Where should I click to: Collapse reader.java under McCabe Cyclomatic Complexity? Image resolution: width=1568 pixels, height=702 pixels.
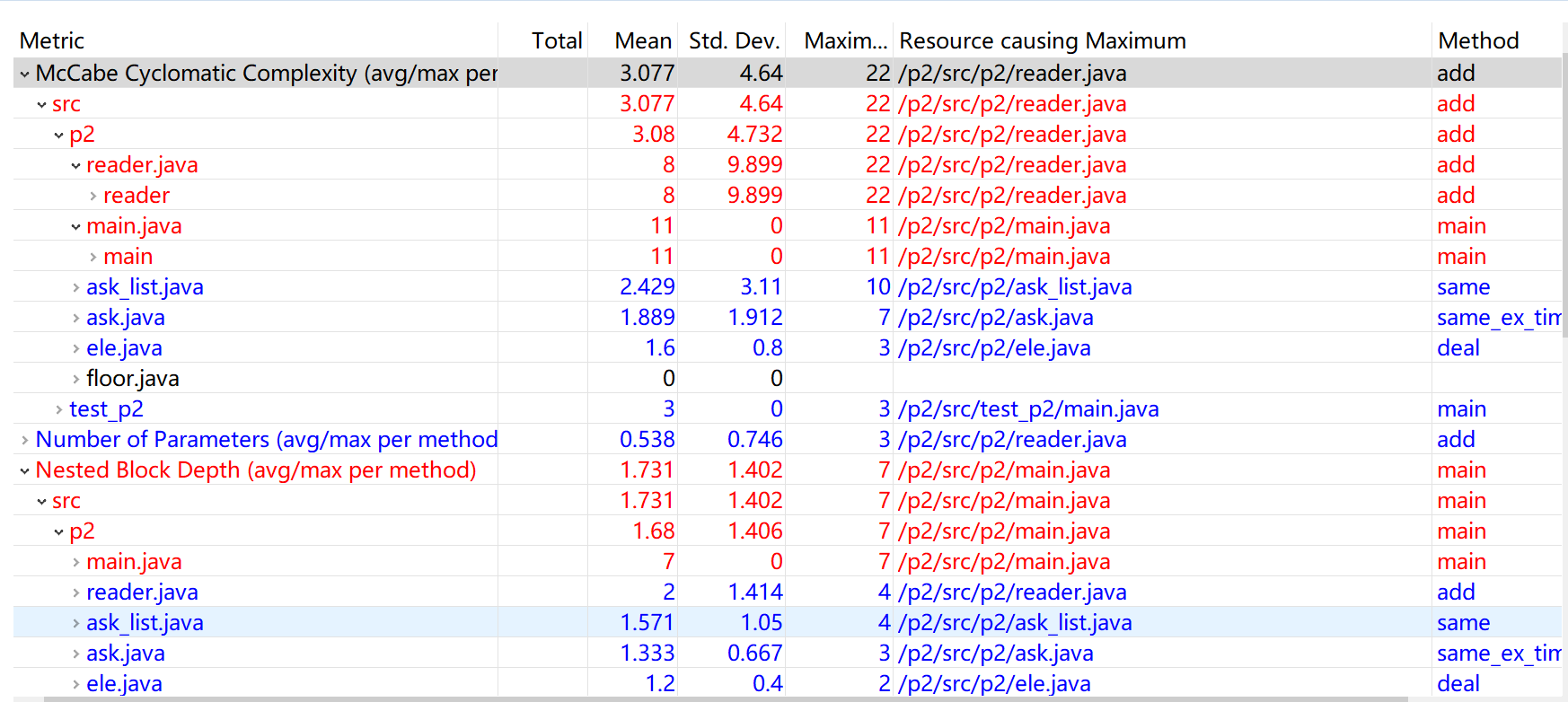click(x=75, y=165)
